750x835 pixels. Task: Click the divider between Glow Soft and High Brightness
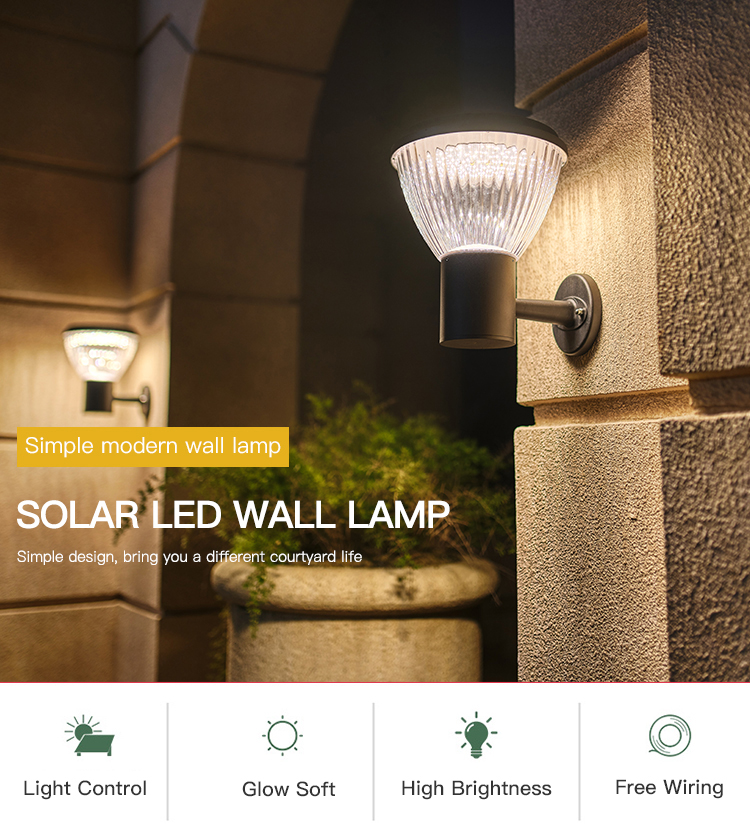[373, 762]
